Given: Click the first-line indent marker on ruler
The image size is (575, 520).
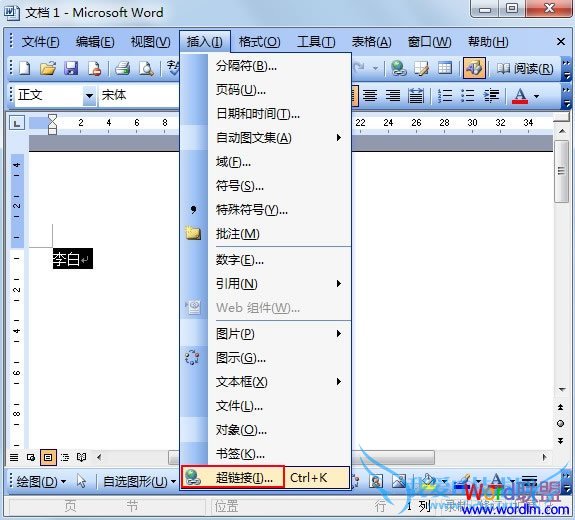Looking at the screenshot, I should click(52, 118).
